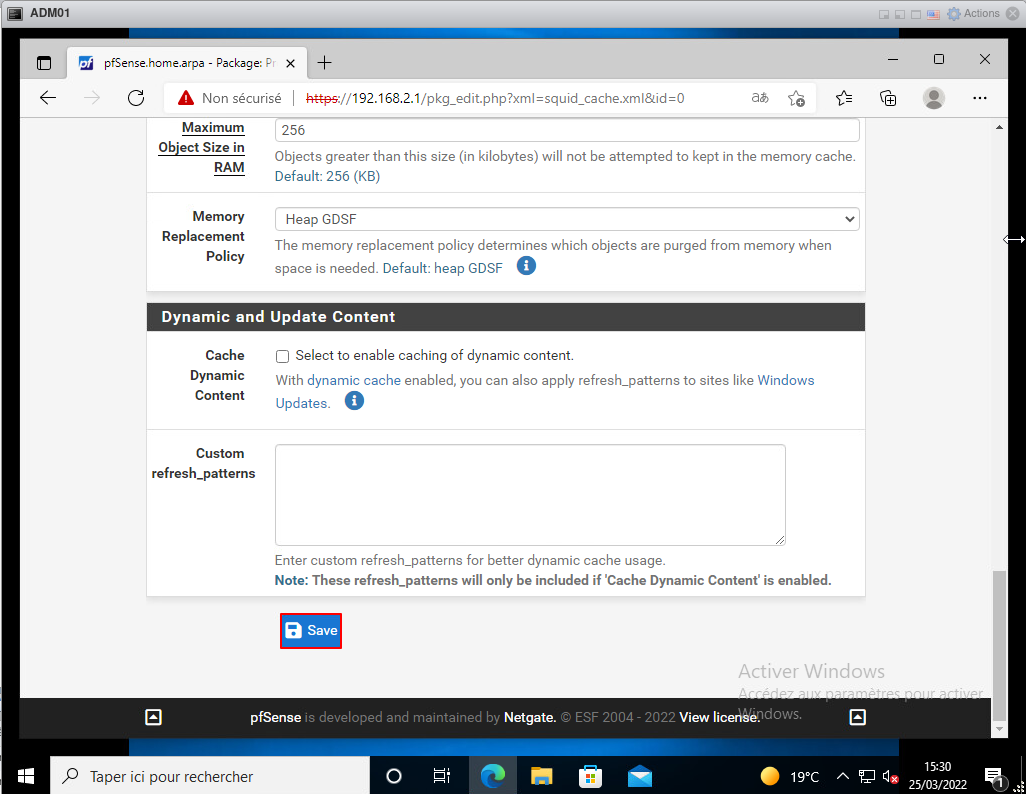1026x794 pixels.
Task: Open the Edge Collections icon
Action: coord(888,98)
